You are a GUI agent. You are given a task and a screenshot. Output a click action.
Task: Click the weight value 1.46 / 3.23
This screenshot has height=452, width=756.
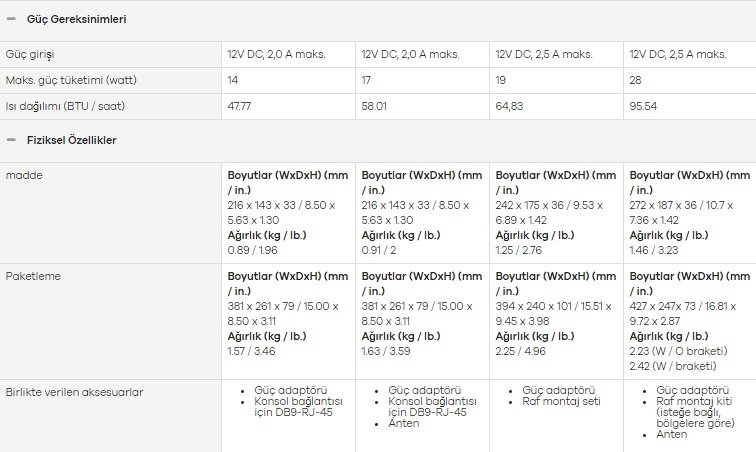point(654,250)
